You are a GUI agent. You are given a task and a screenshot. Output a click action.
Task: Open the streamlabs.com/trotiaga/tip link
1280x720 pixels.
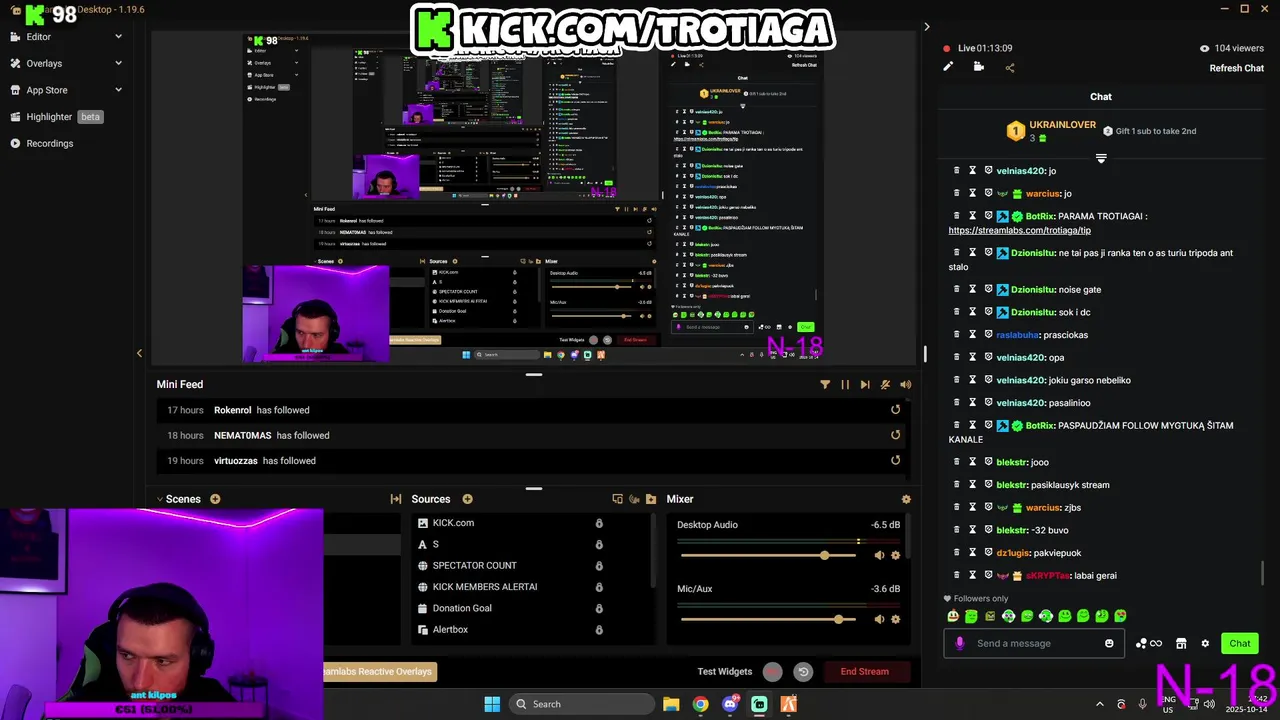1020,231
